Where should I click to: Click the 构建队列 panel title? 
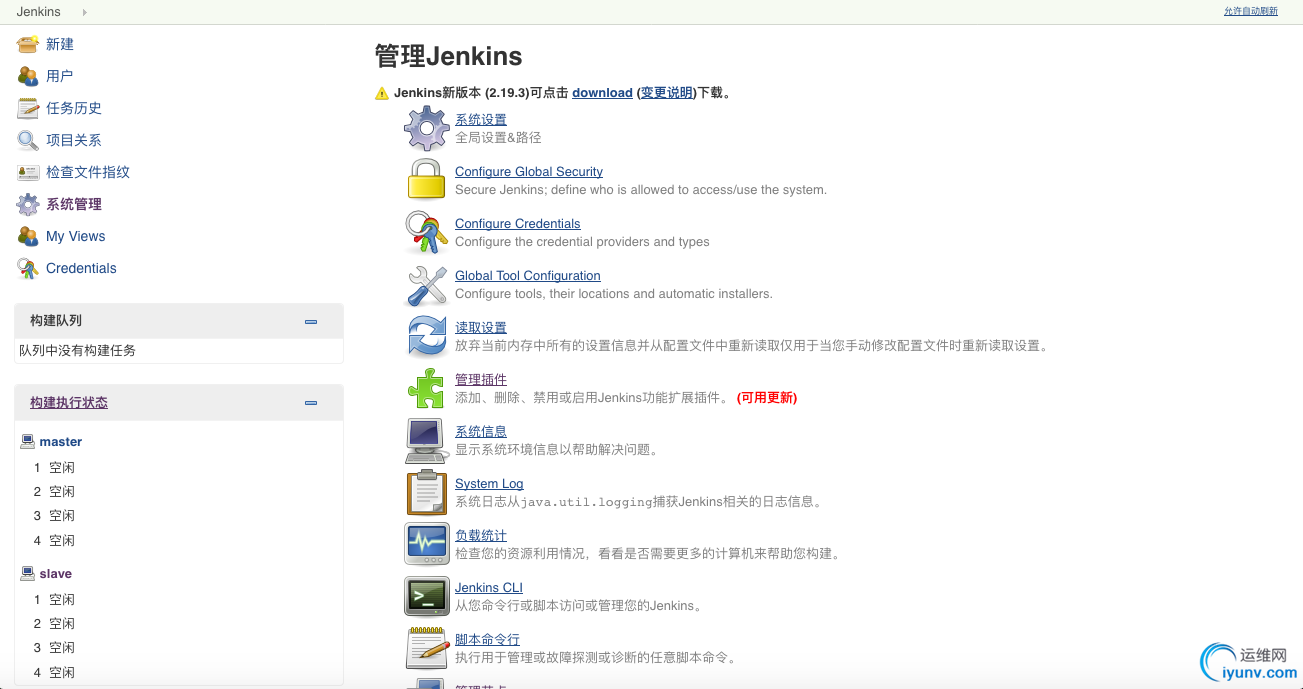click(56, 321)
